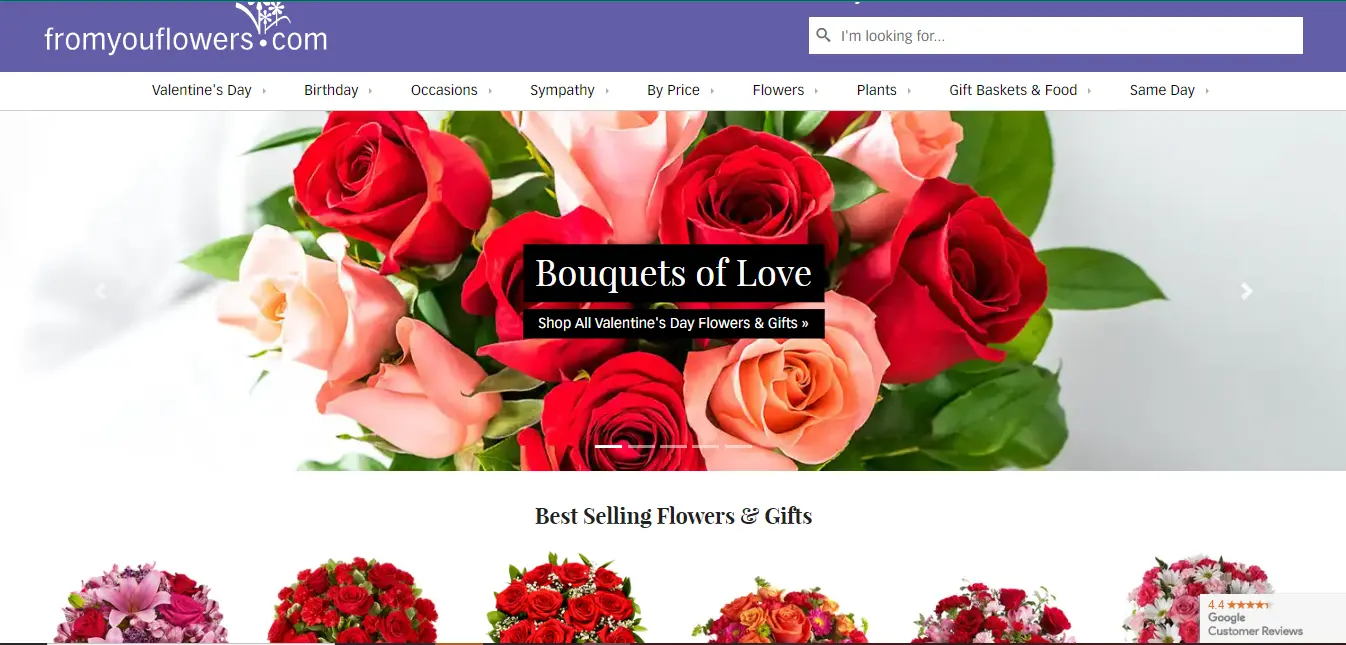Open the pink lily bouquet product thumbnail
The height and width of the screenshot is (645, 1346).
click(x=140, y=602)
